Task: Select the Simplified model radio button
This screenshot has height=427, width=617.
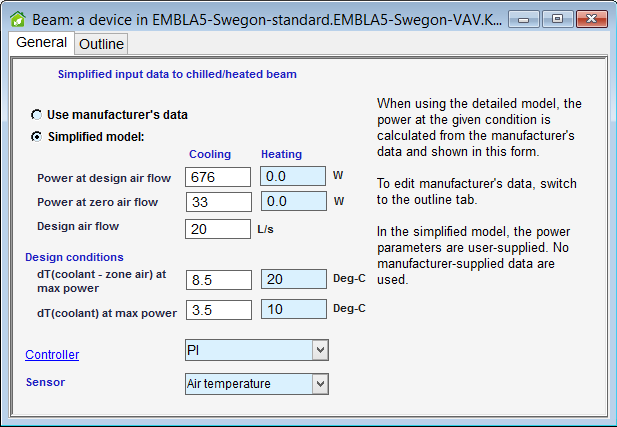Action: [37, 137]
